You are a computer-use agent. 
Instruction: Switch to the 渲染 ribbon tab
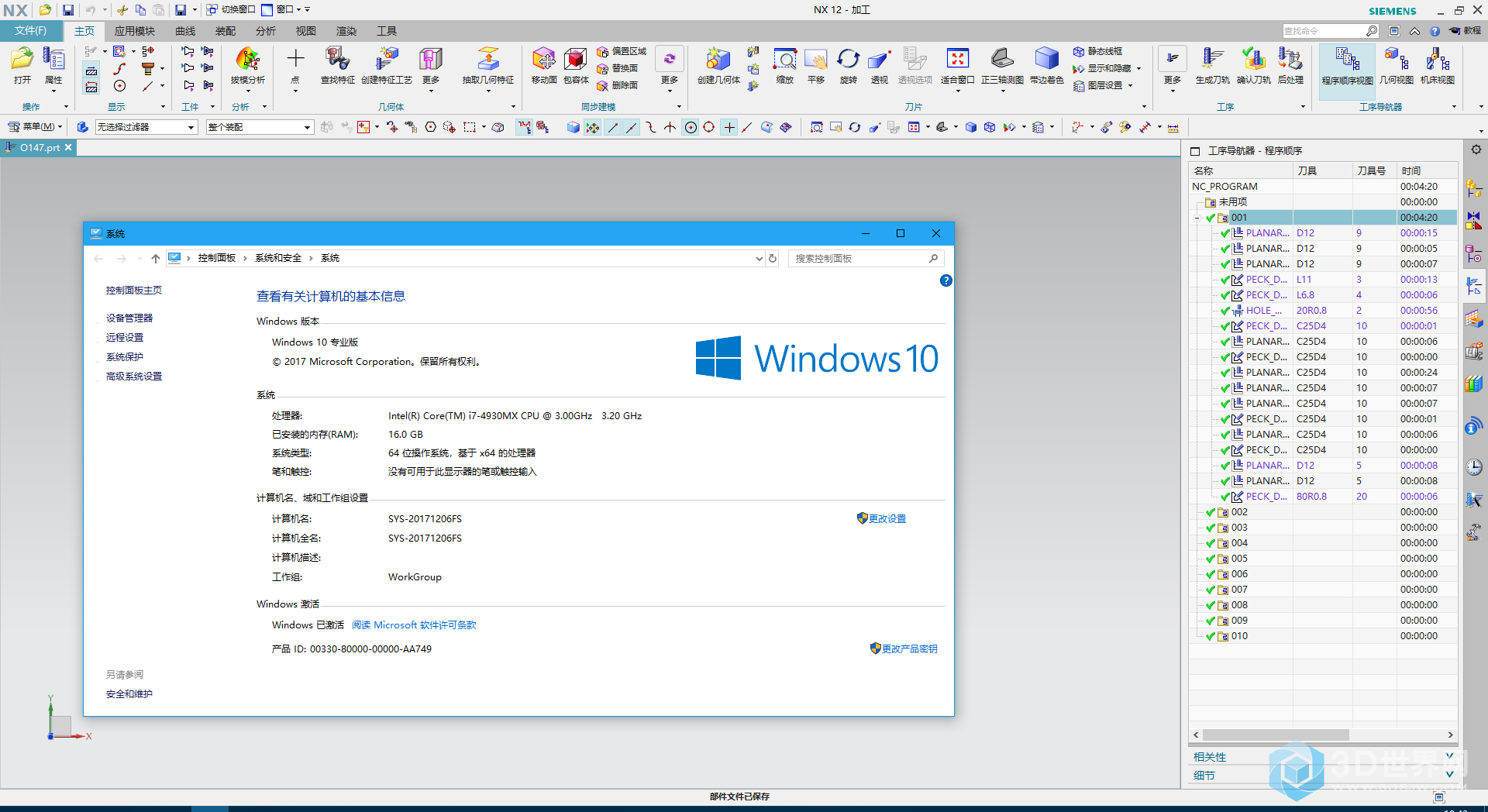(346, 31)
